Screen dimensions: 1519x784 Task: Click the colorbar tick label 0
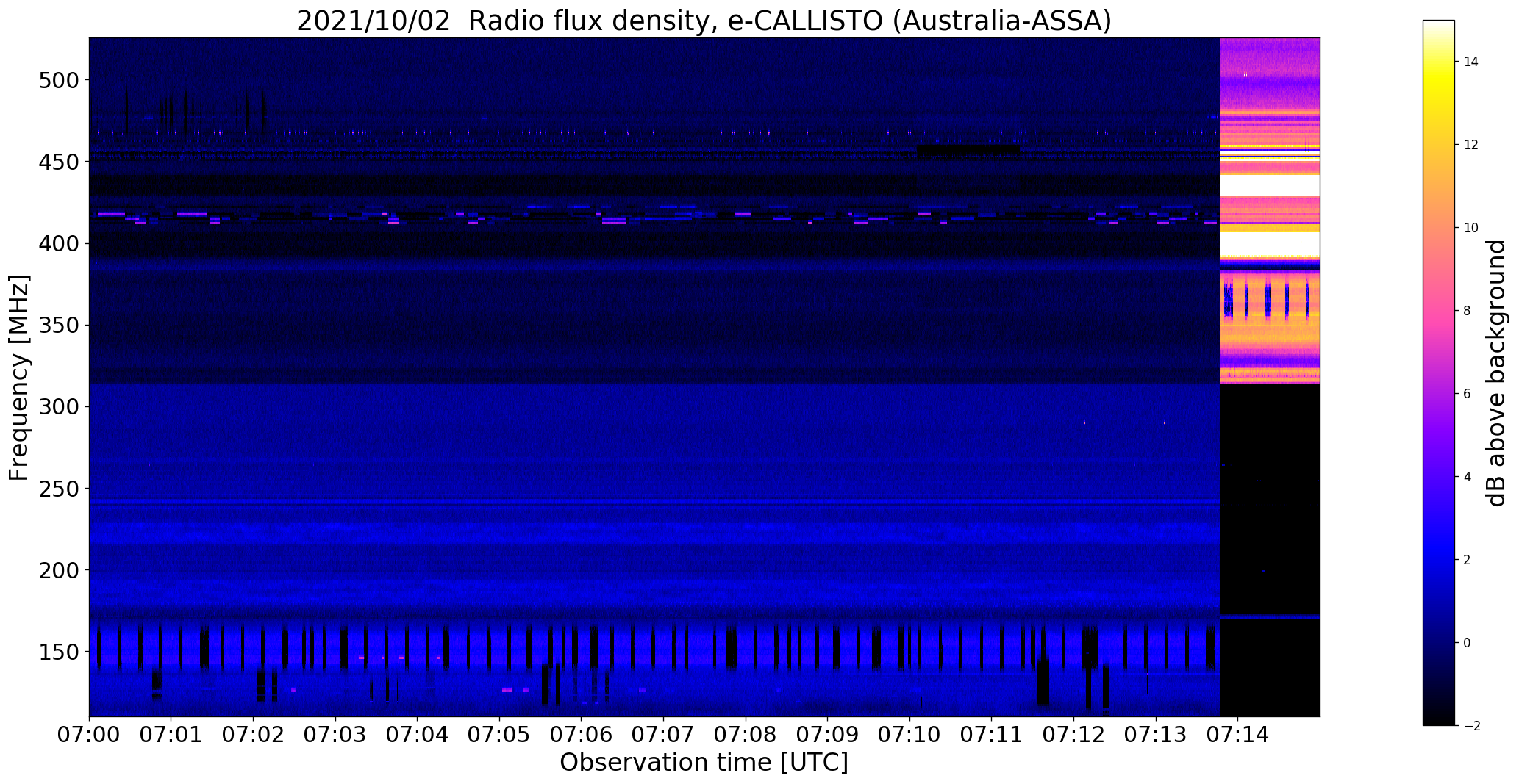[1468, 643]
